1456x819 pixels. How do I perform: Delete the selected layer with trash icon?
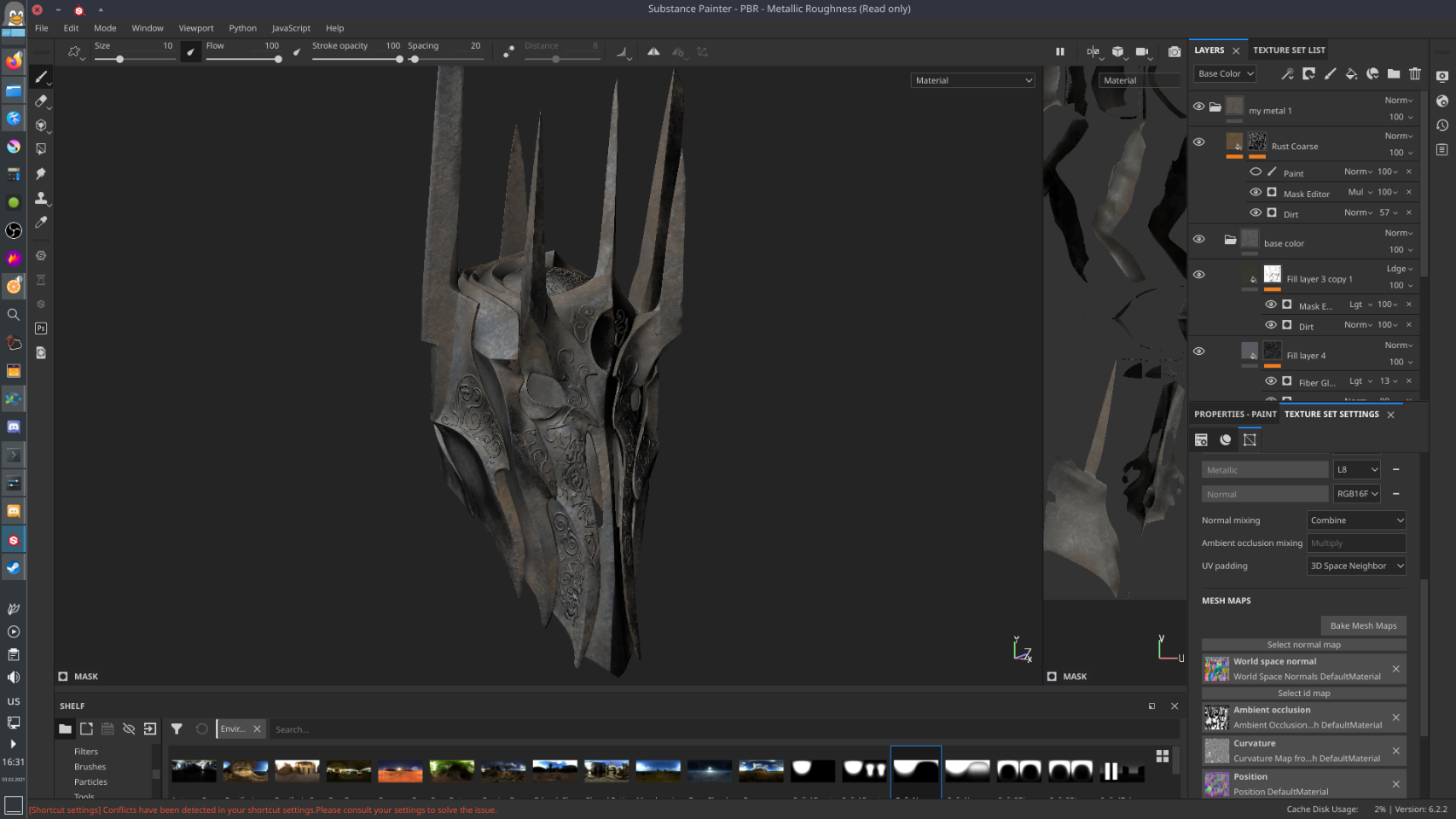(x=1415, y=74)
